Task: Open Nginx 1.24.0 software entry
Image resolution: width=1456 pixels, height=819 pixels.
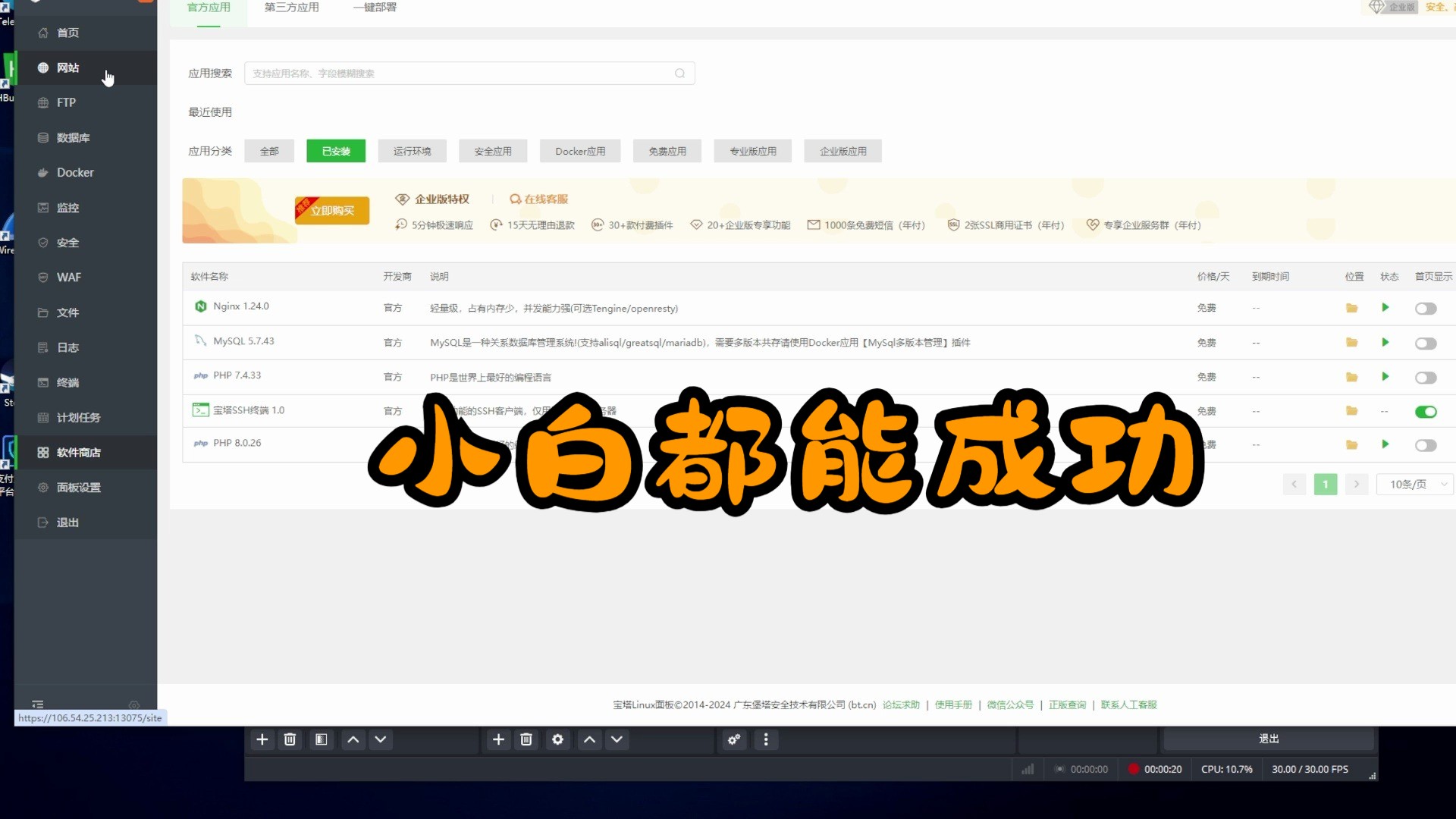Action: coord(240,306)
